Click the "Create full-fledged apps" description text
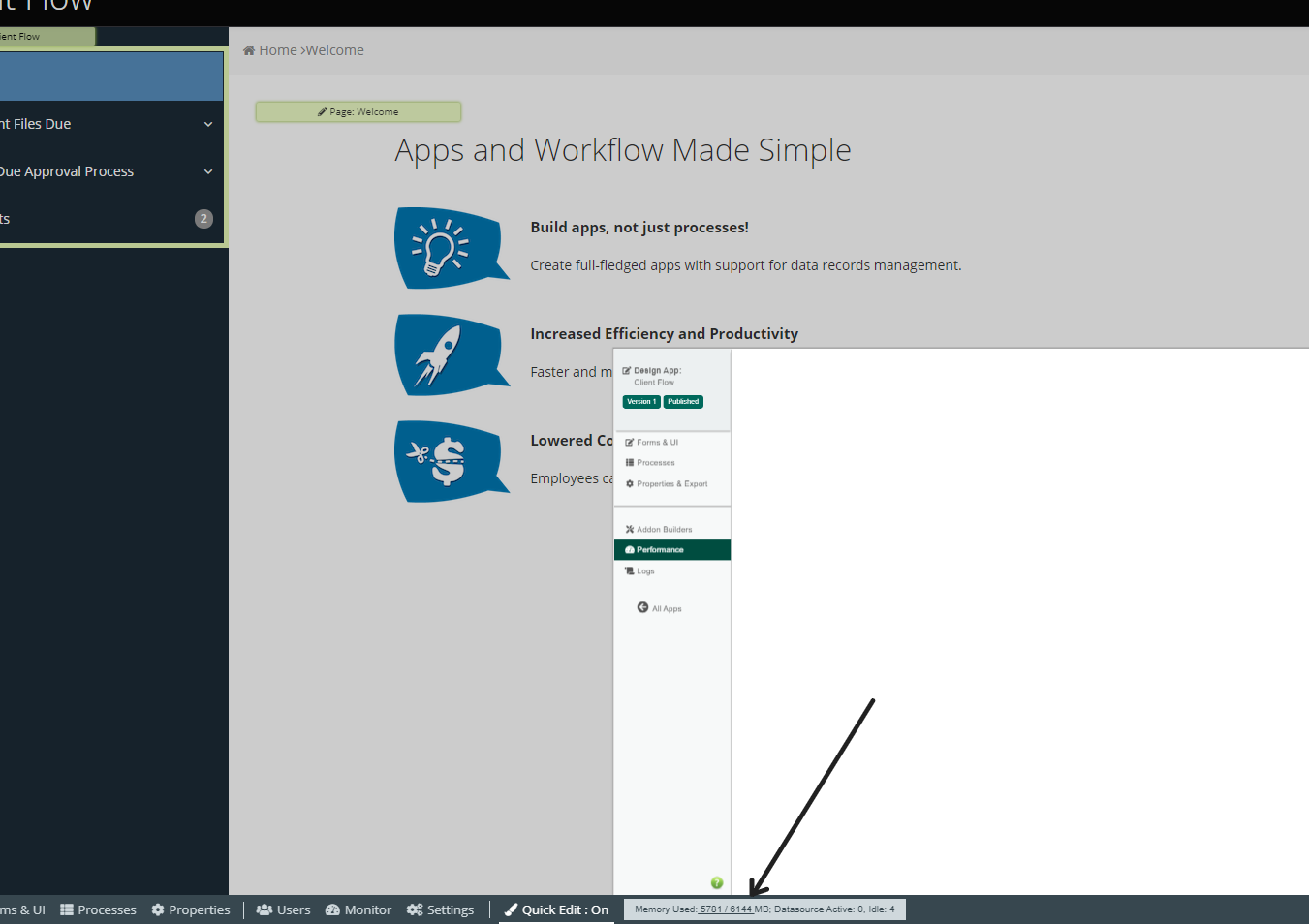The image size is (1309, 924). pos(746,265)
